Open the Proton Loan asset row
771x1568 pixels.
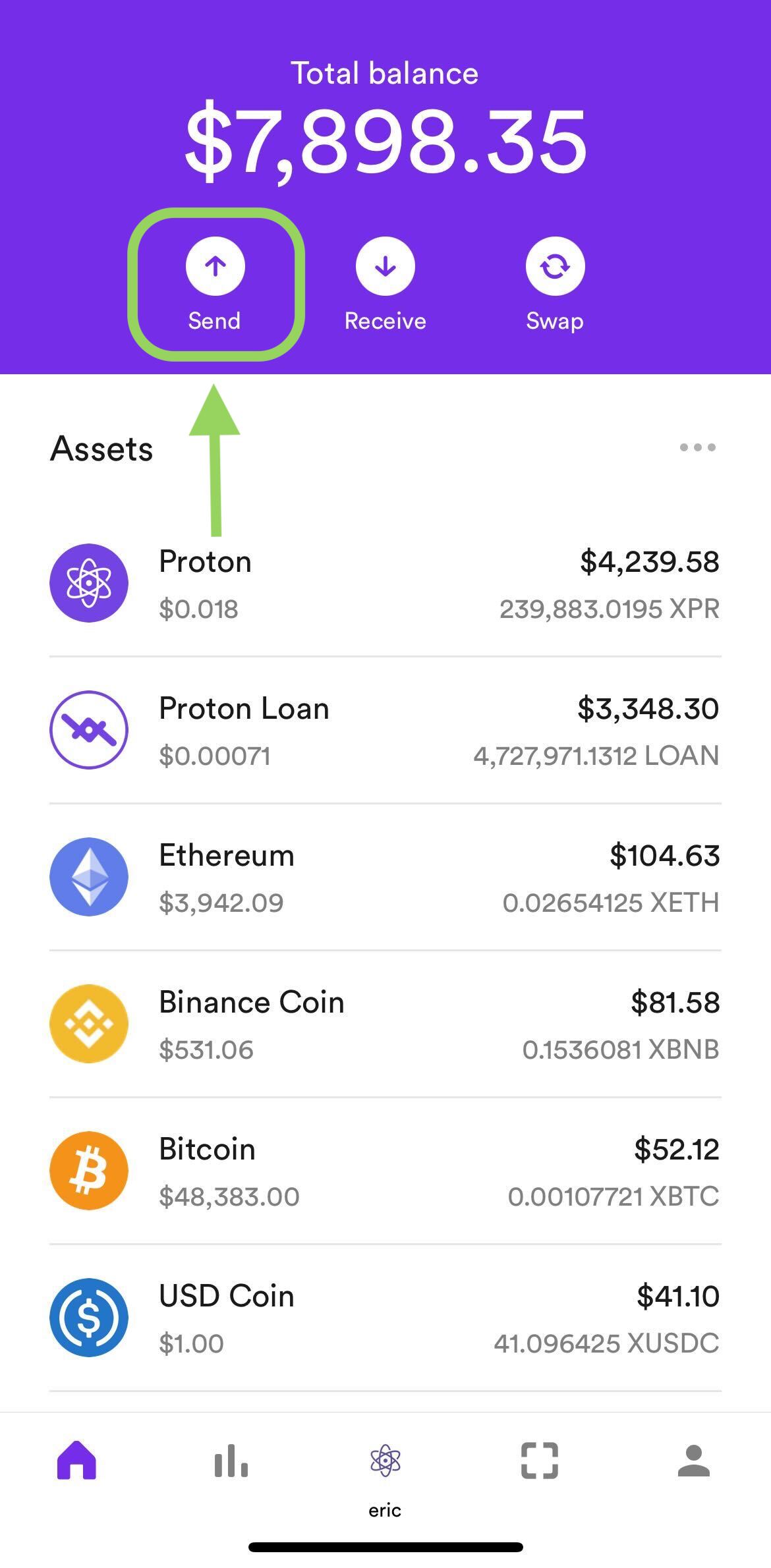tap(385, 730)
